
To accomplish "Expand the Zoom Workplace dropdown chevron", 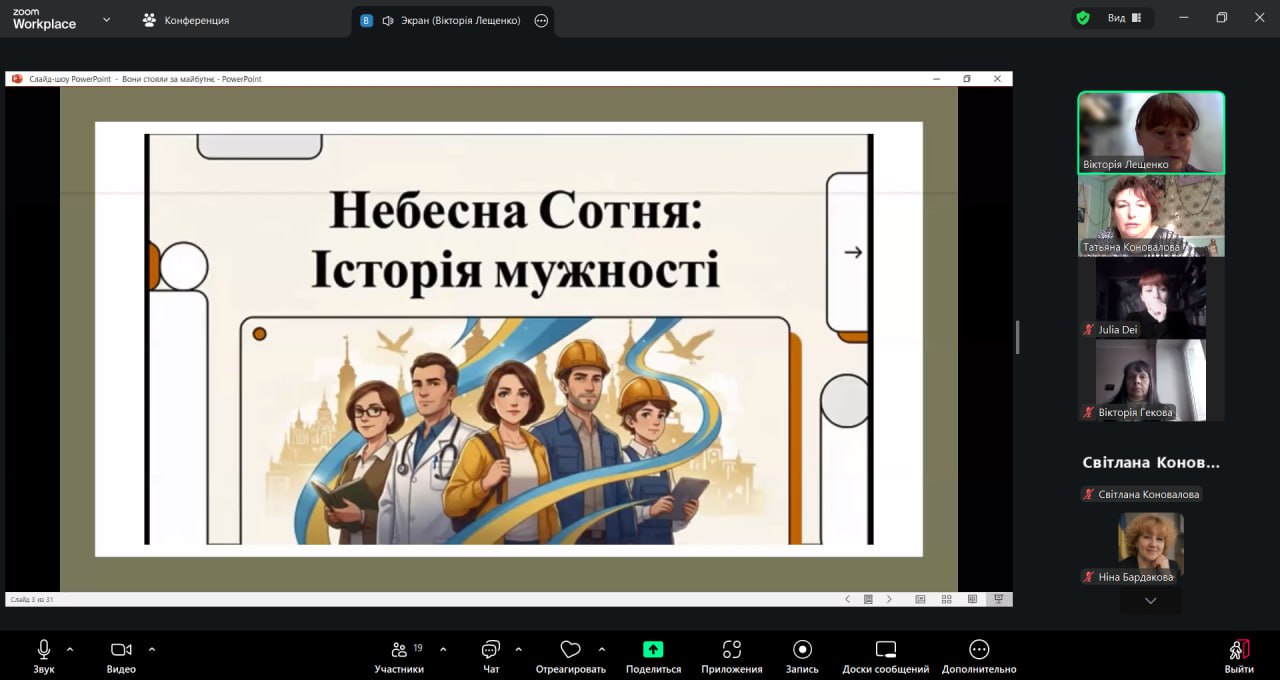I will point(107,20).
